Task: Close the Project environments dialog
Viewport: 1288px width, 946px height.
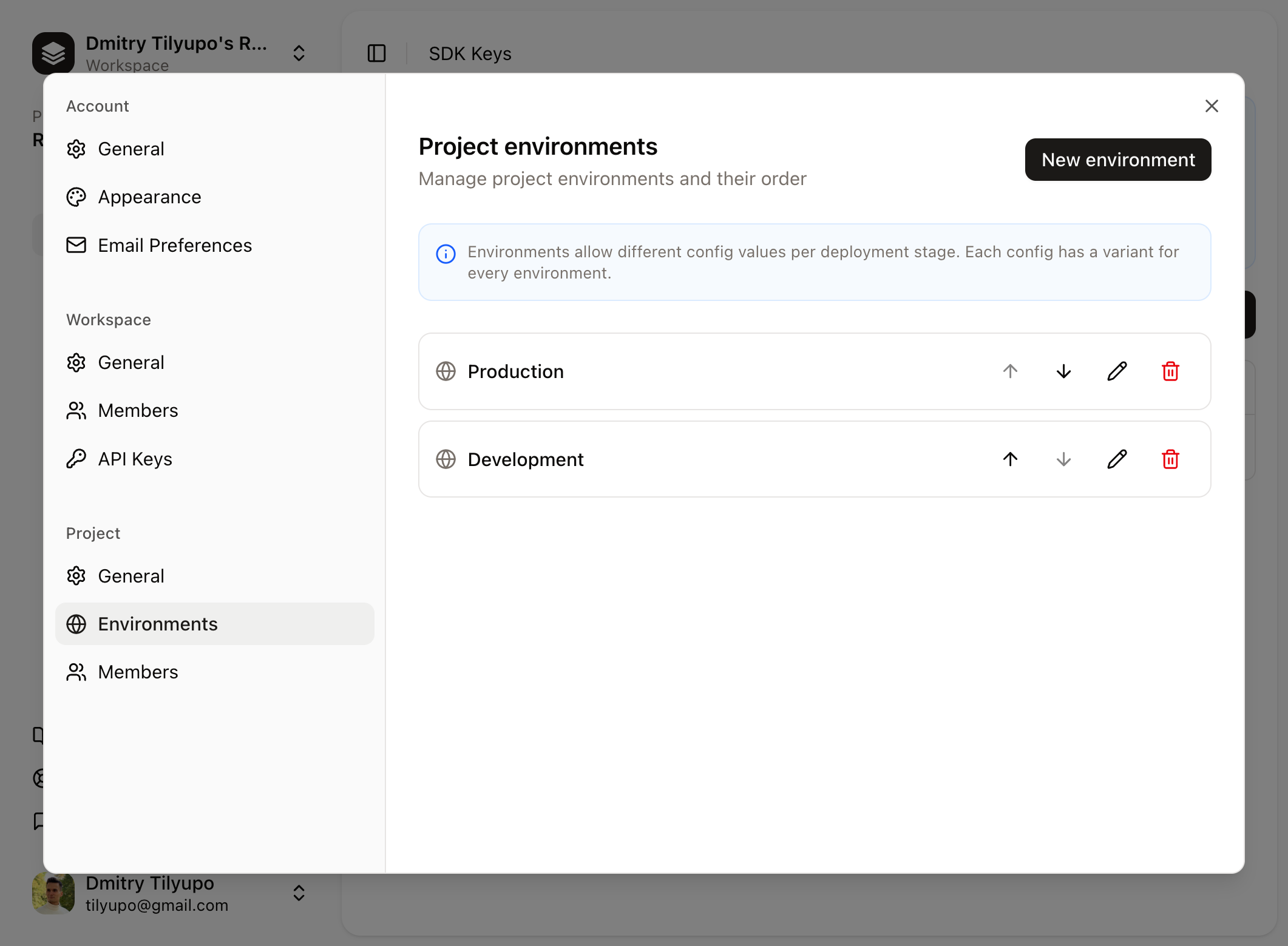Action: coord(1211,106)
